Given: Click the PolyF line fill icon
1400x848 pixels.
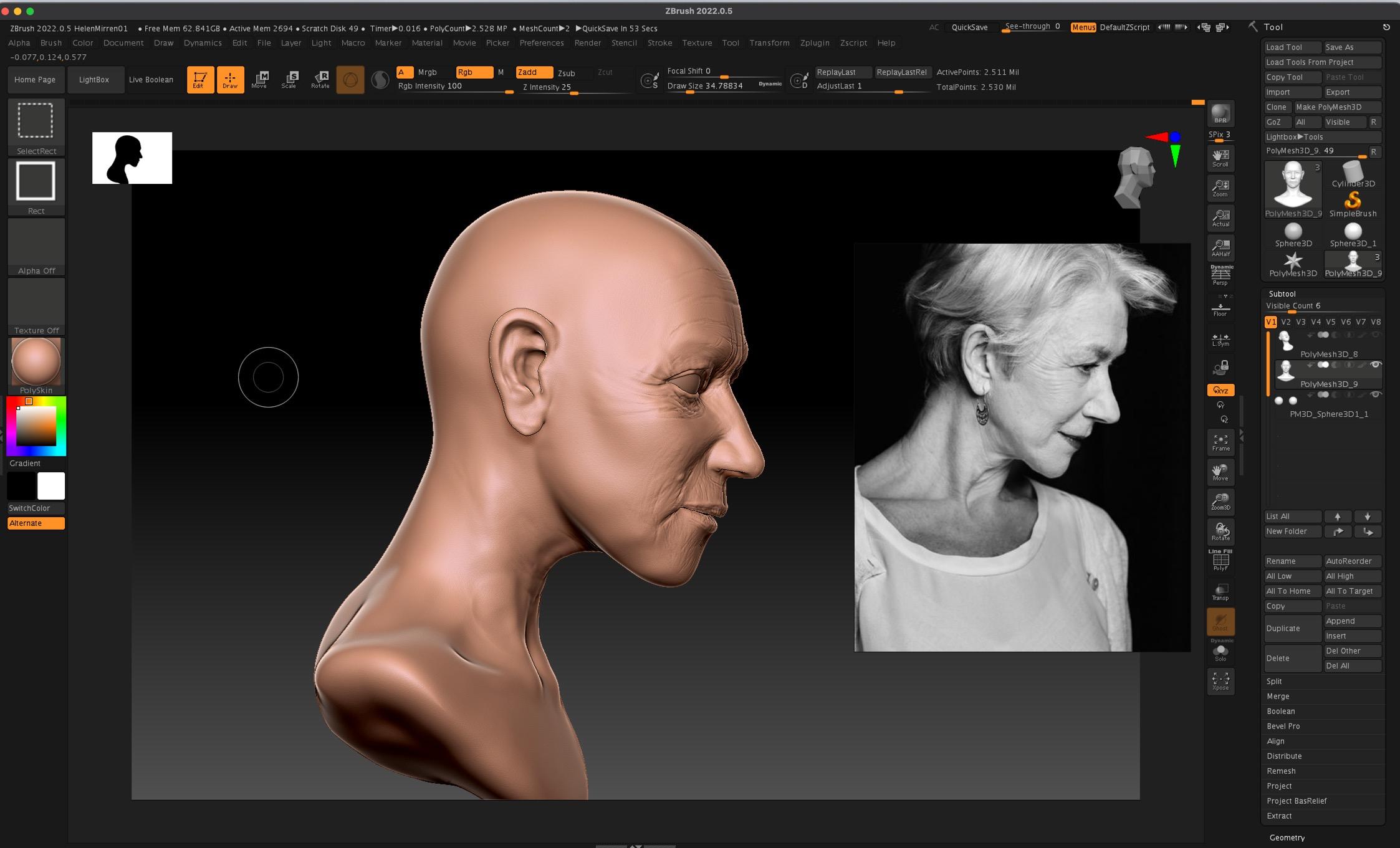Looking at the screenshot, I should point(1220,562).
